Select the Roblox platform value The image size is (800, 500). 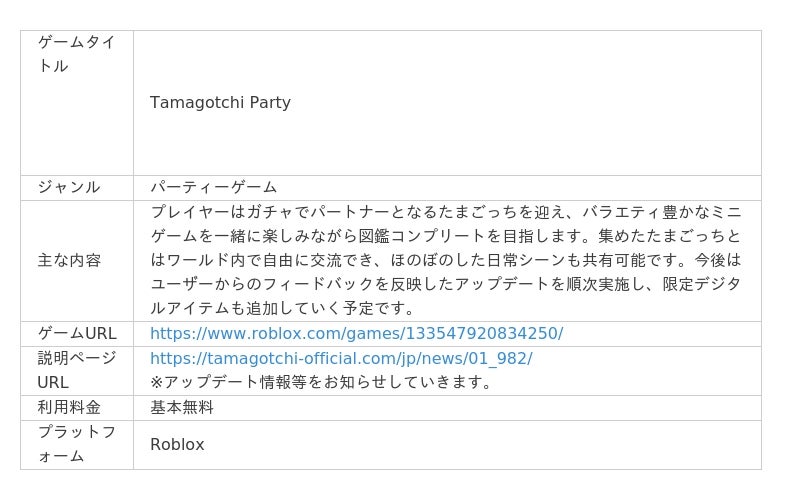pyautogui.click(x=177, y=444)
